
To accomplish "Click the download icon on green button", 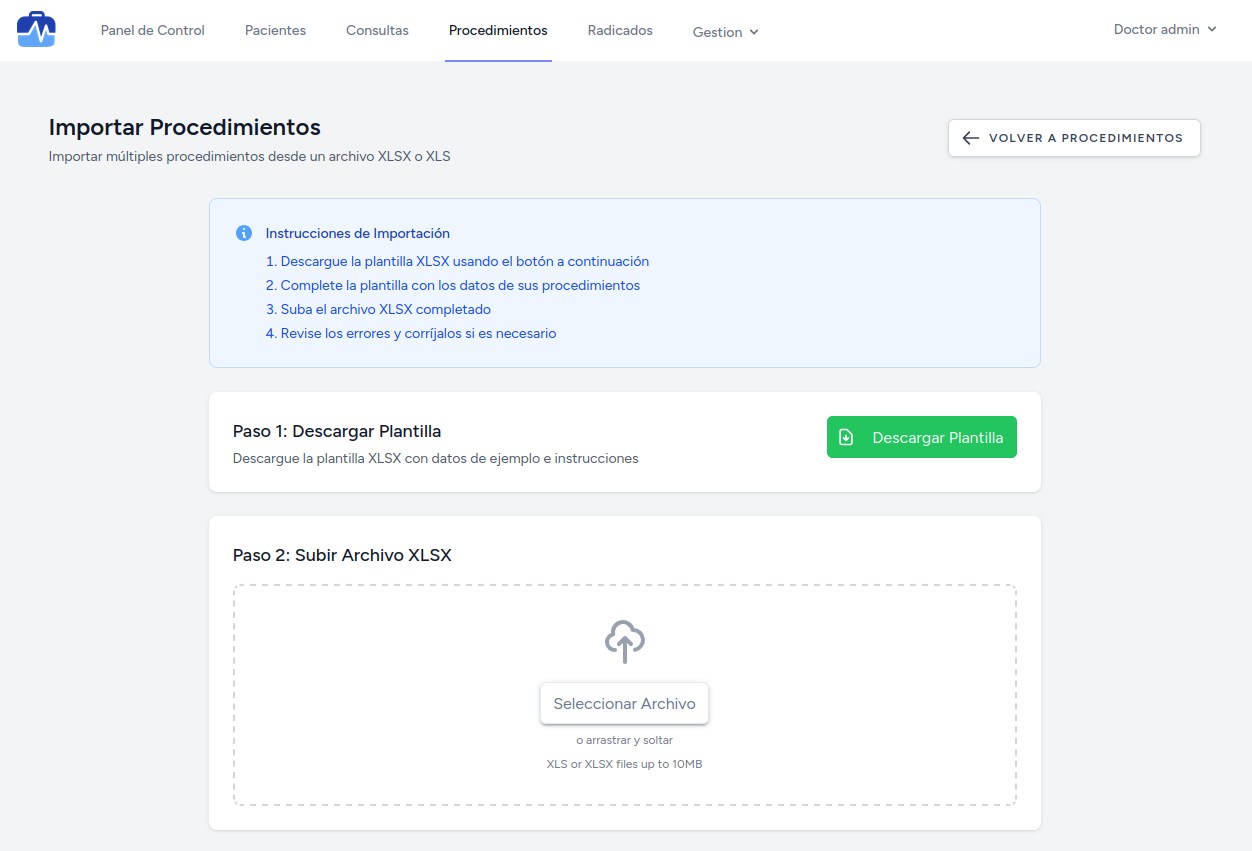I will click(x=846, y=437).
